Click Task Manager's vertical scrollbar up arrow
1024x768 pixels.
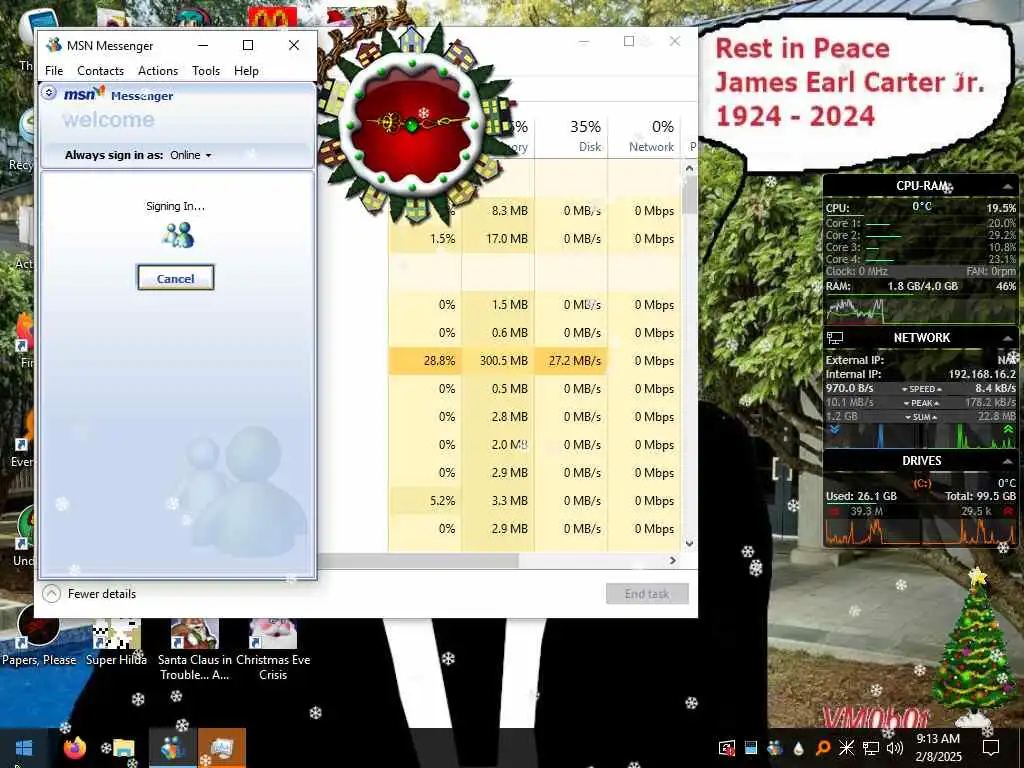pyautogui.click(x=689, y=168)
